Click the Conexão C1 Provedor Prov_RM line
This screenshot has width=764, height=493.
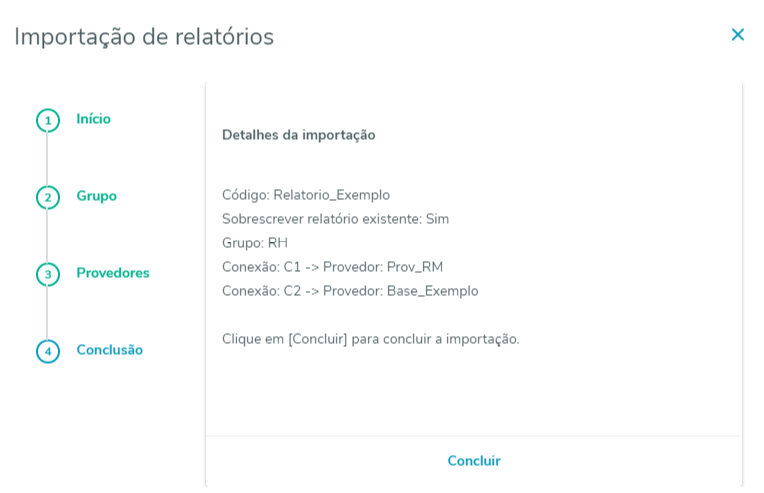pyautogui.click(x=332, y=267)
